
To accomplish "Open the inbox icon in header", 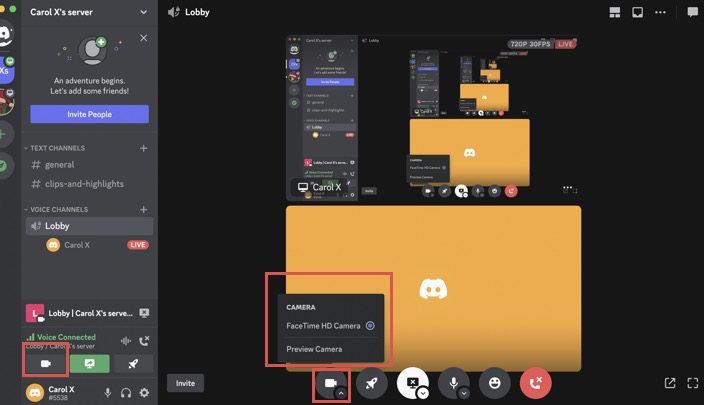I will (x=638, y=13).
